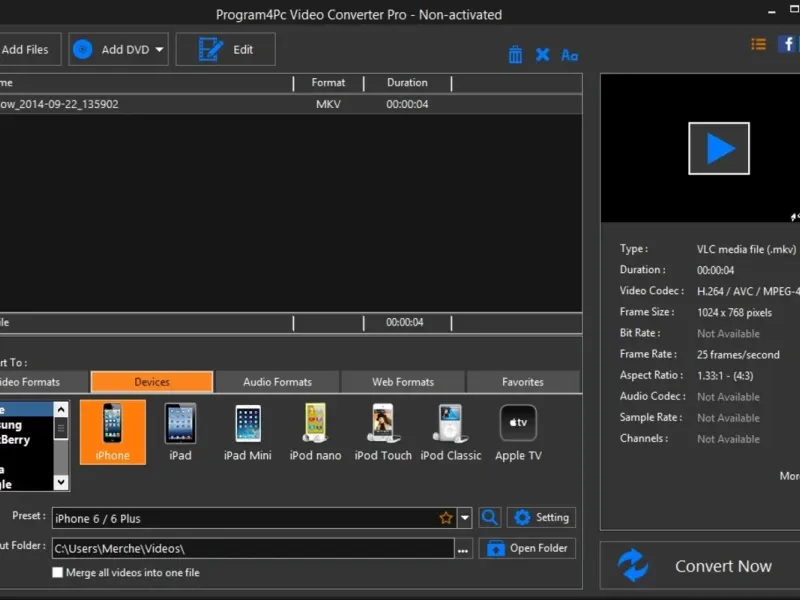Open the Add DVD dropdown arrow
This screenshot has height=600, width=800.
tap(159, 49)
